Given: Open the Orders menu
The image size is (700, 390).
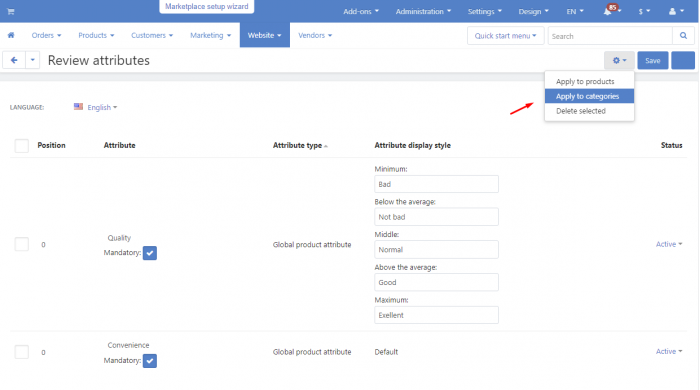Looking at the screenshot, I should pyautogui.click(x=46, y=35).
